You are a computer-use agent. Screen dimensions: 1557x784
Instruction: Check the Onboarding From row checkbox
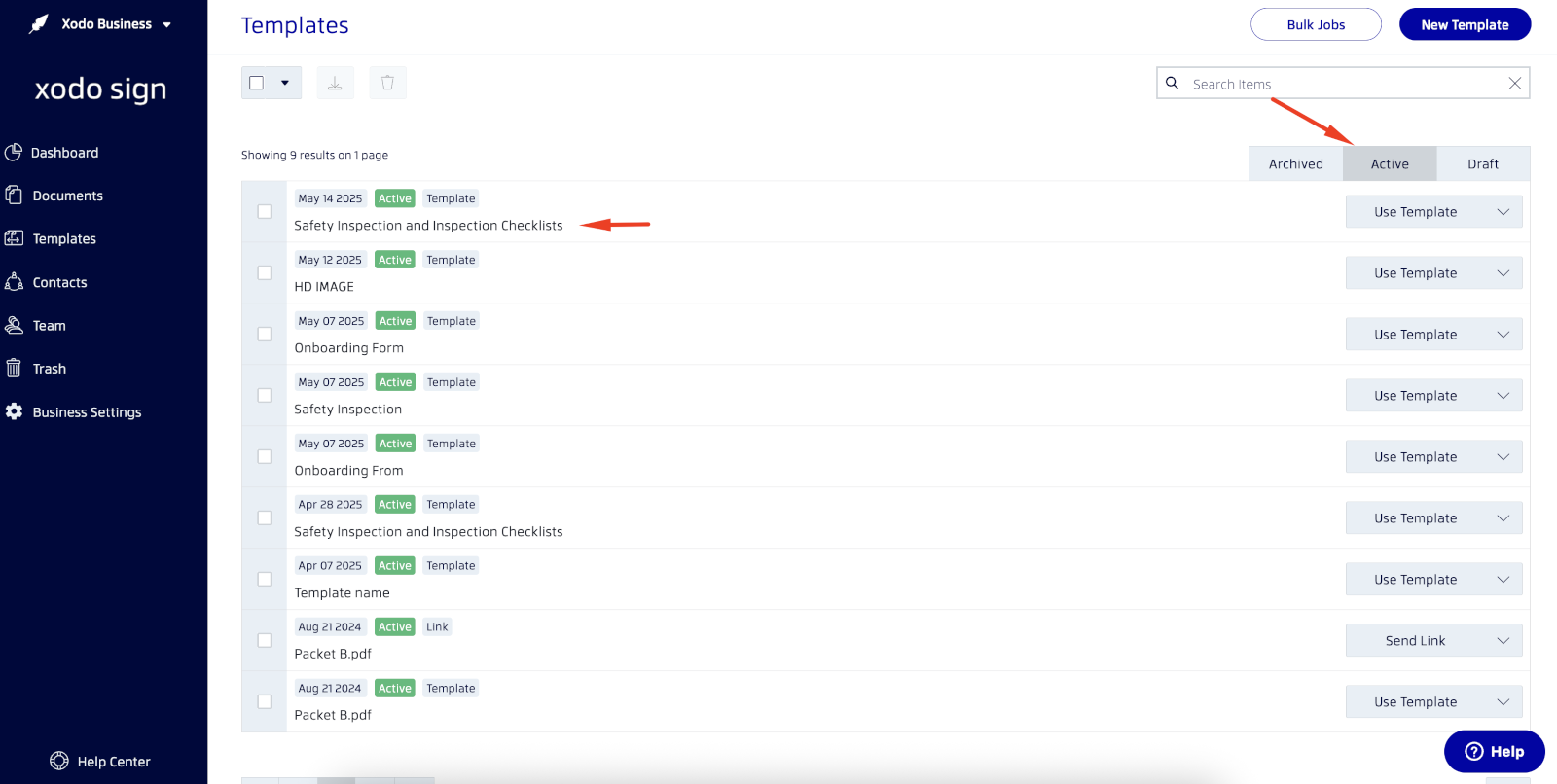coord(265,457)
